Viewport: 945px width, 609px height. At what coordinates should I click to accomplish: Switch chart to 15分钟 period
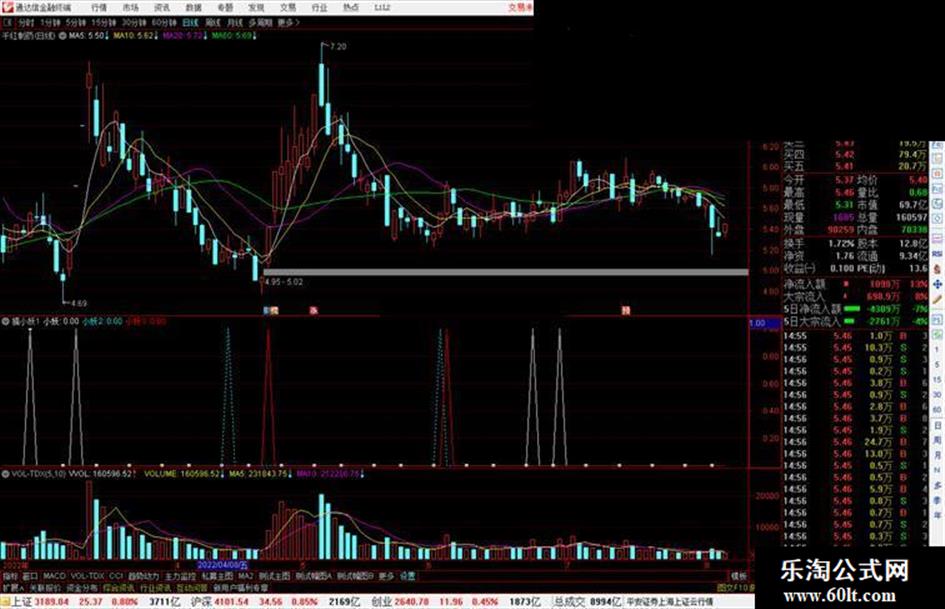(104, 22)
